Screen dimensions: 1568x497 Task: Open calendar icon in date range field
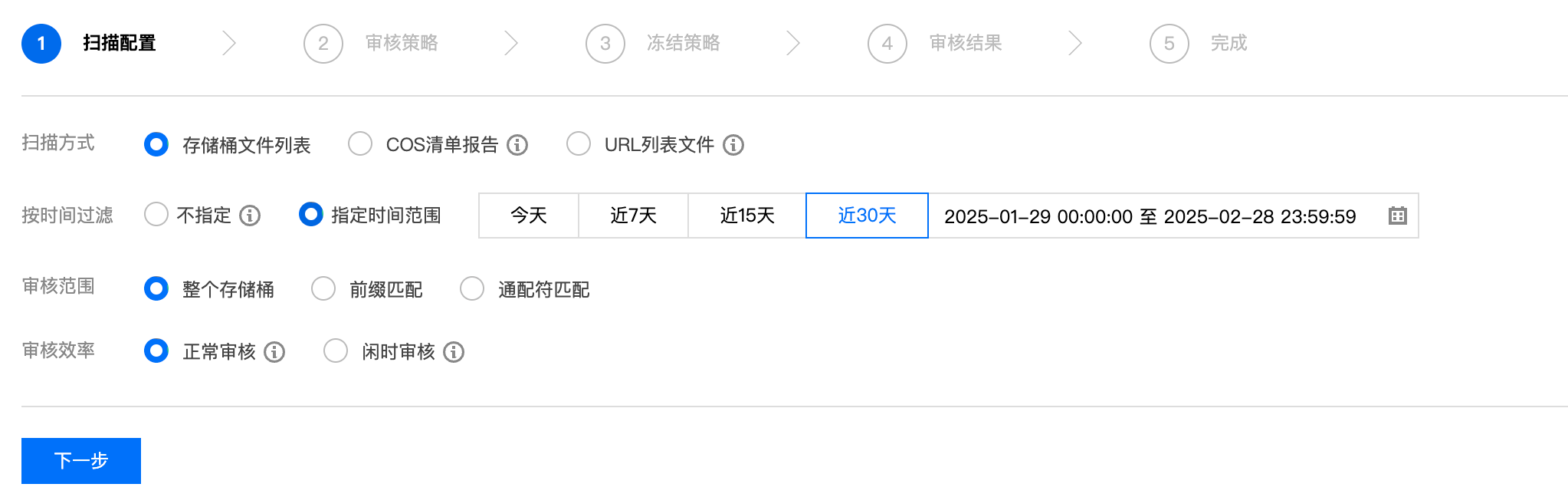pyautogui.click(x=1397, y=216)
